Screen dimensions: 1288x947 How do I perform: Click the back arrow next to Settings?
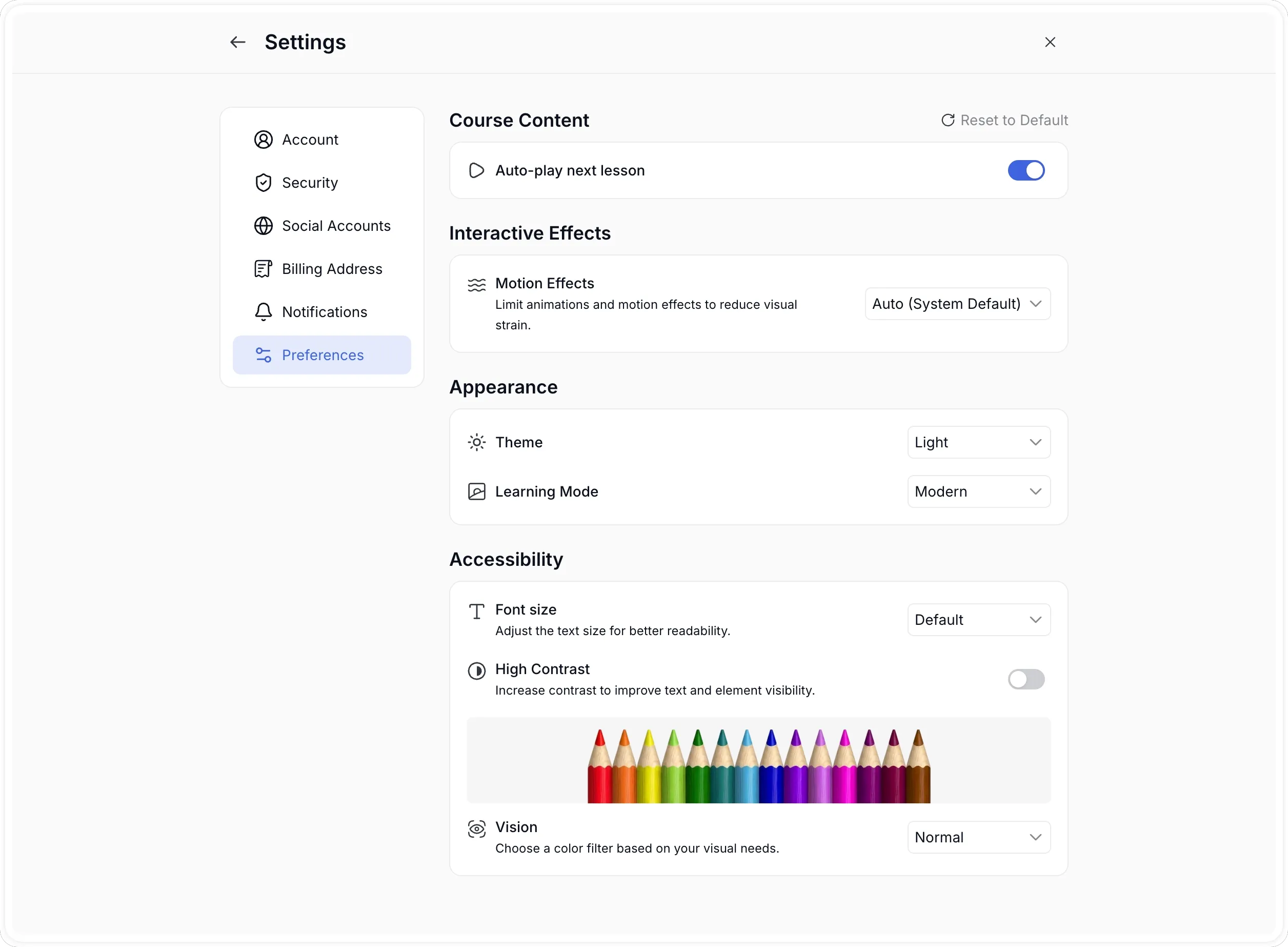pyautogui.click(x=238, y=42)
